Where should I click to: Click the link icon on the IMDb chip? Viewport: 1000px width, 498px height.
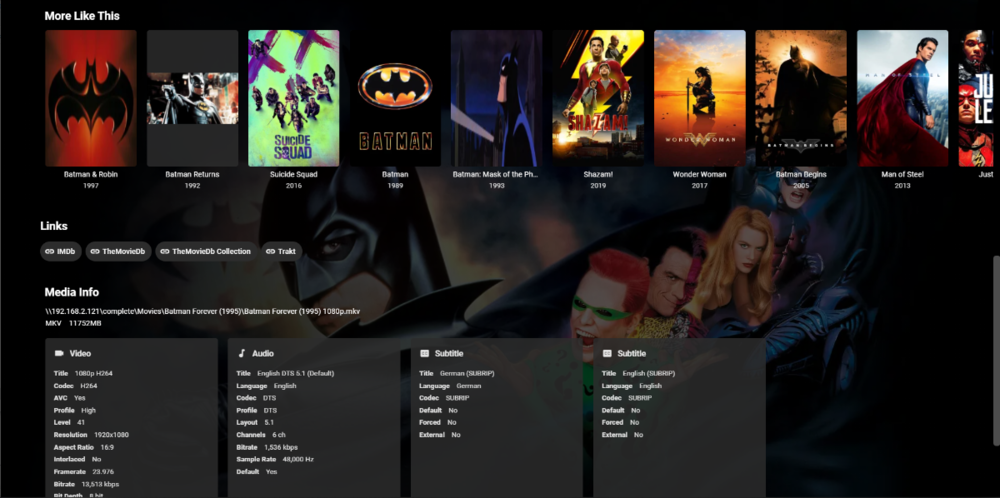click(50, 251)
